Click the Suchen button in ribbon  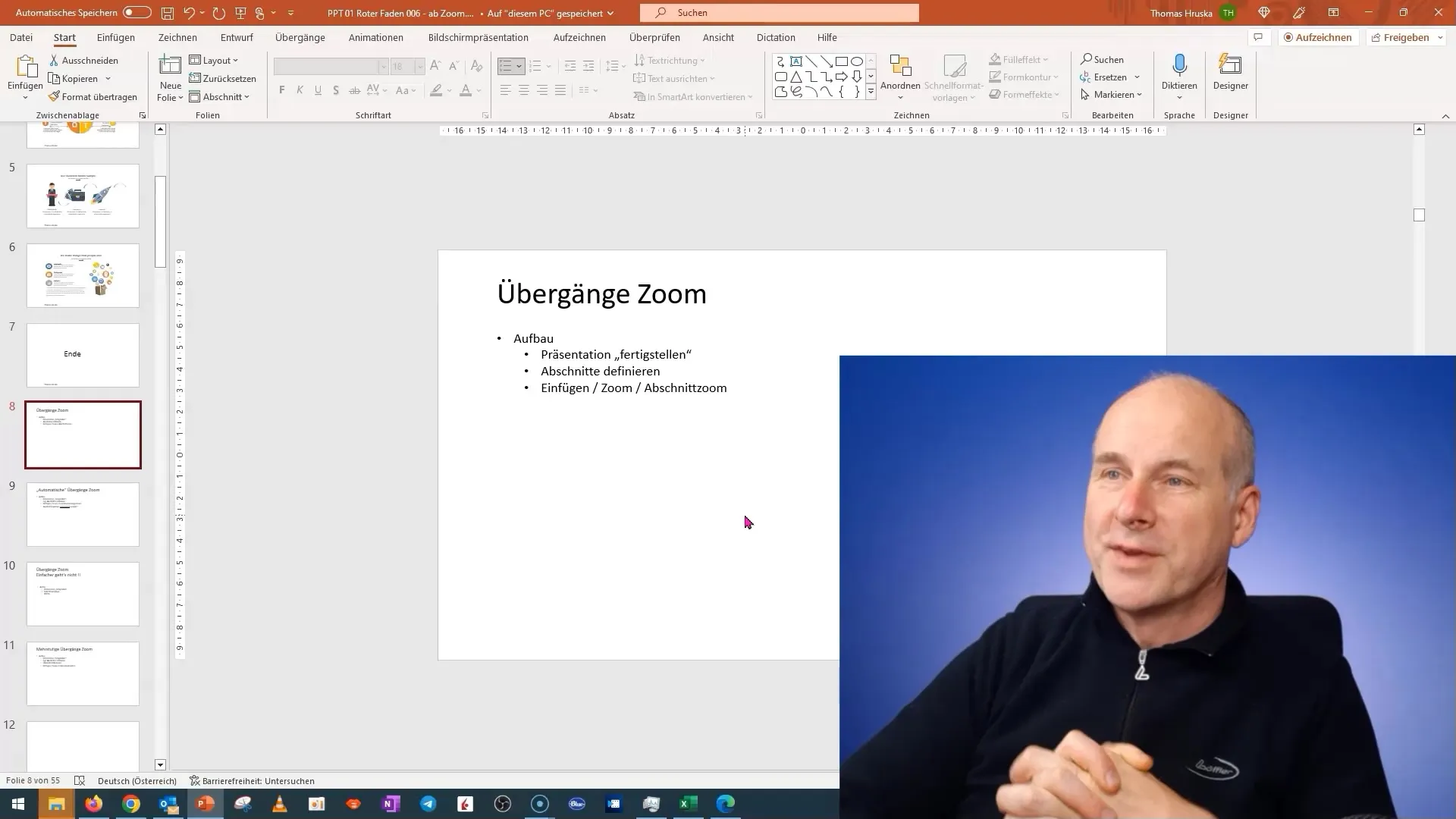point(1101,59)
